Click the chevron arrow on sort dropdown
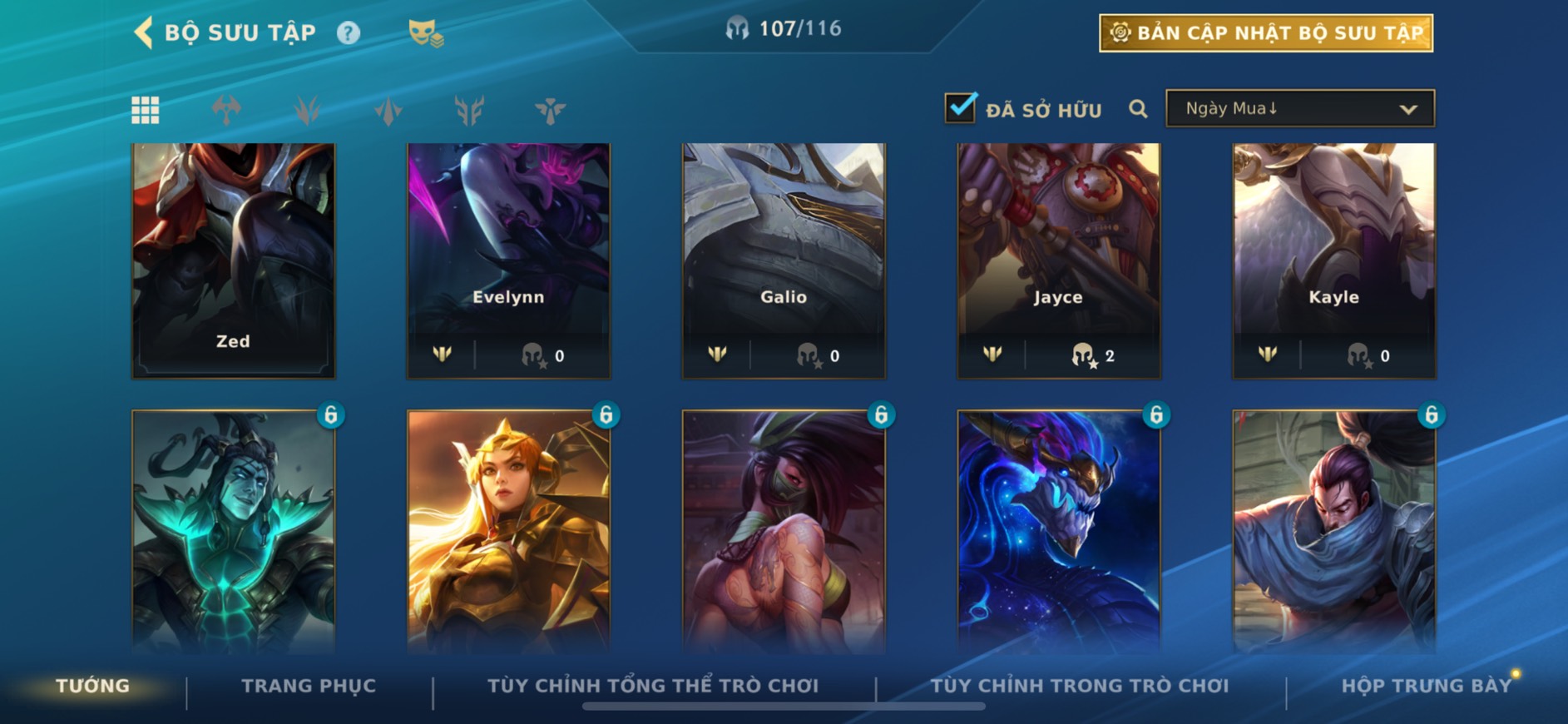 tap(1407, 109)
